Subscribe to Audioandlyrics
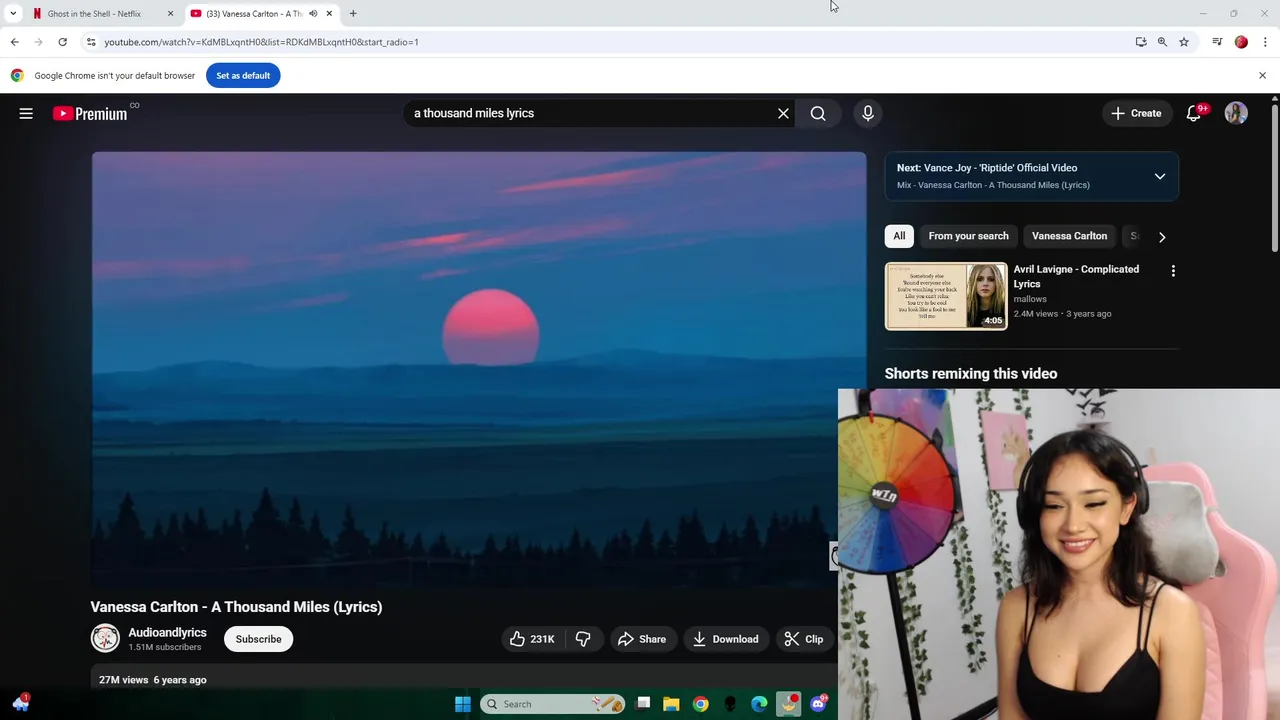This screenshot has height=720, width=1280. click(x=258, y=639)
